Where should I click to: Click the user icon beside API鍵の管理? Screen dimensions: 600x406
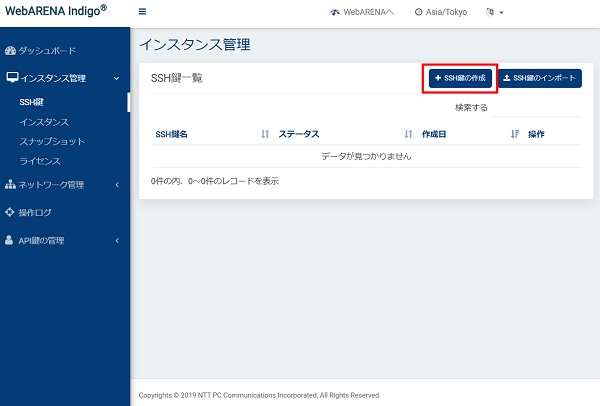pyautogui.click(x=9, y=240)
